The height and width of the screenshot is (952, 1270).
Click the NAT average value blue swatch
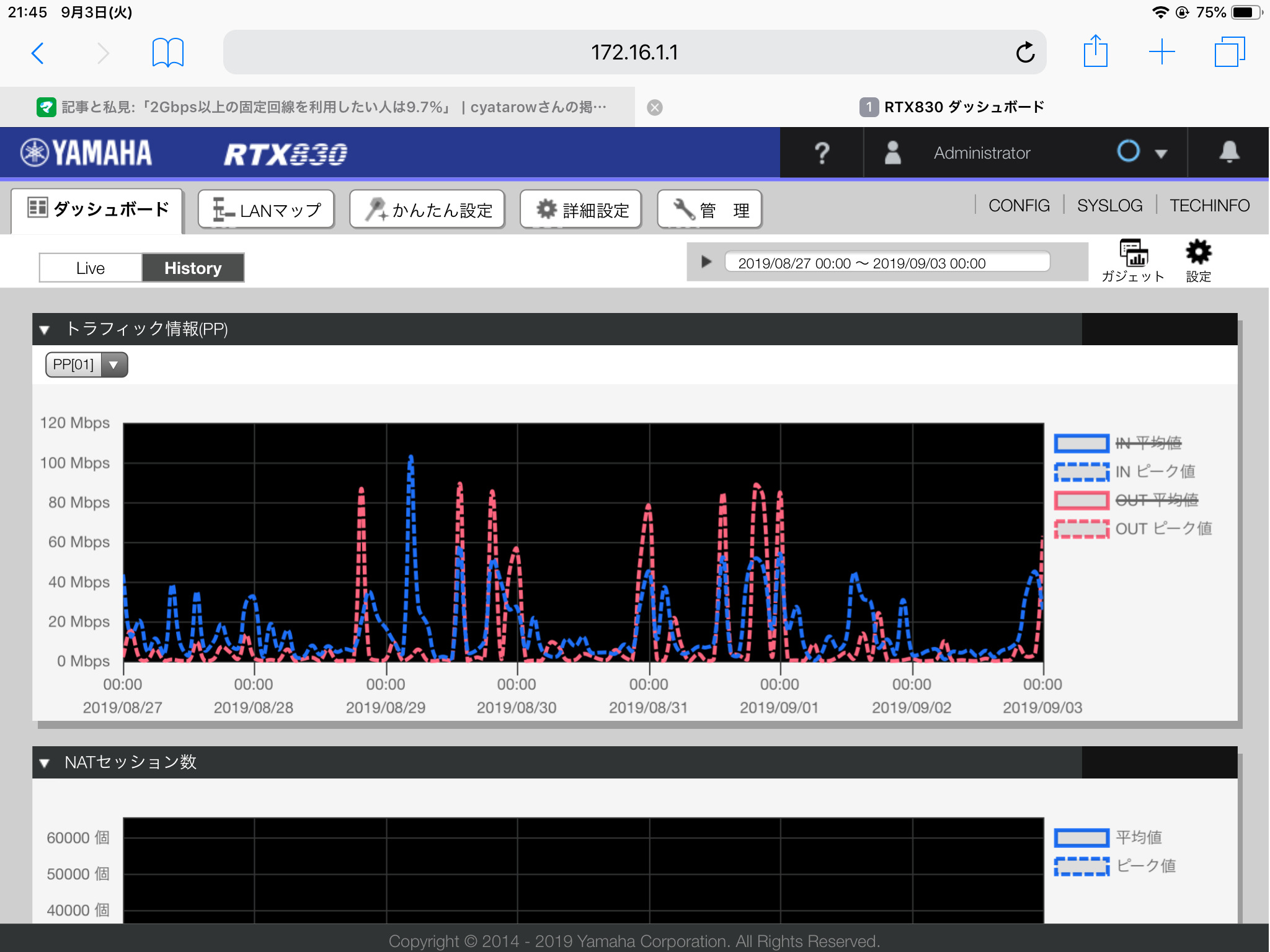coord(1081,838)
